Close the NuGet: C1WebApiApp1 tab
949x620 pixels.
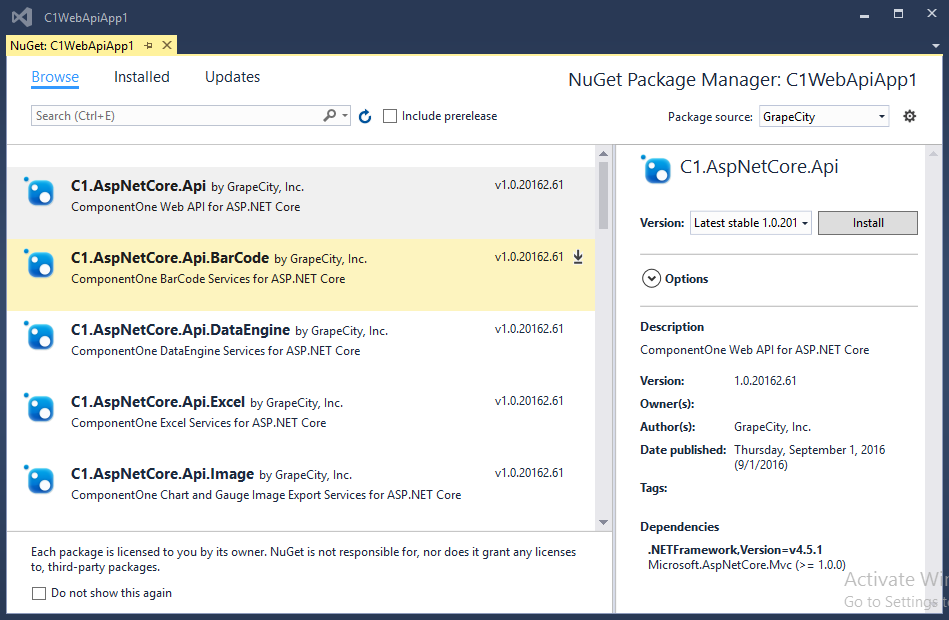(166, 46)
